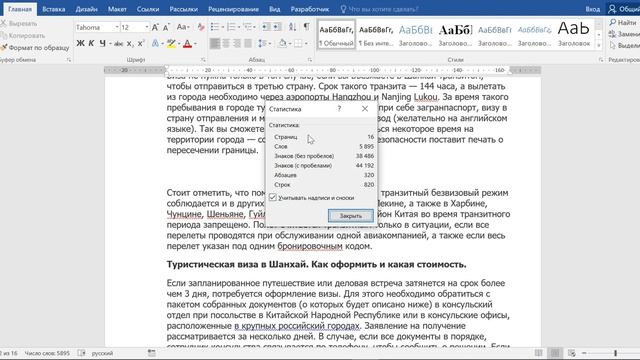Switch to Макет tab

click(x=117, y=9)
